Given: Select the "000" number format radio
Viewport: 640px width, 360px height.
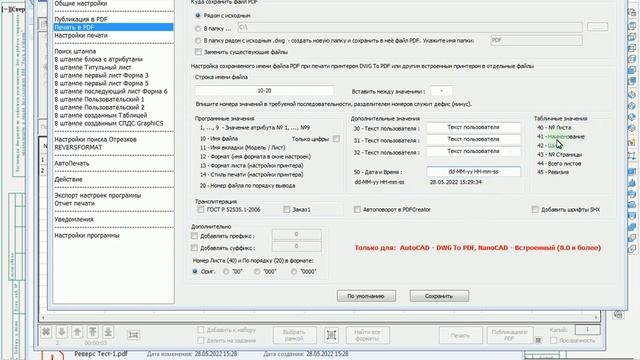Looking at the screenshot, I should click(x=257, y=271).
